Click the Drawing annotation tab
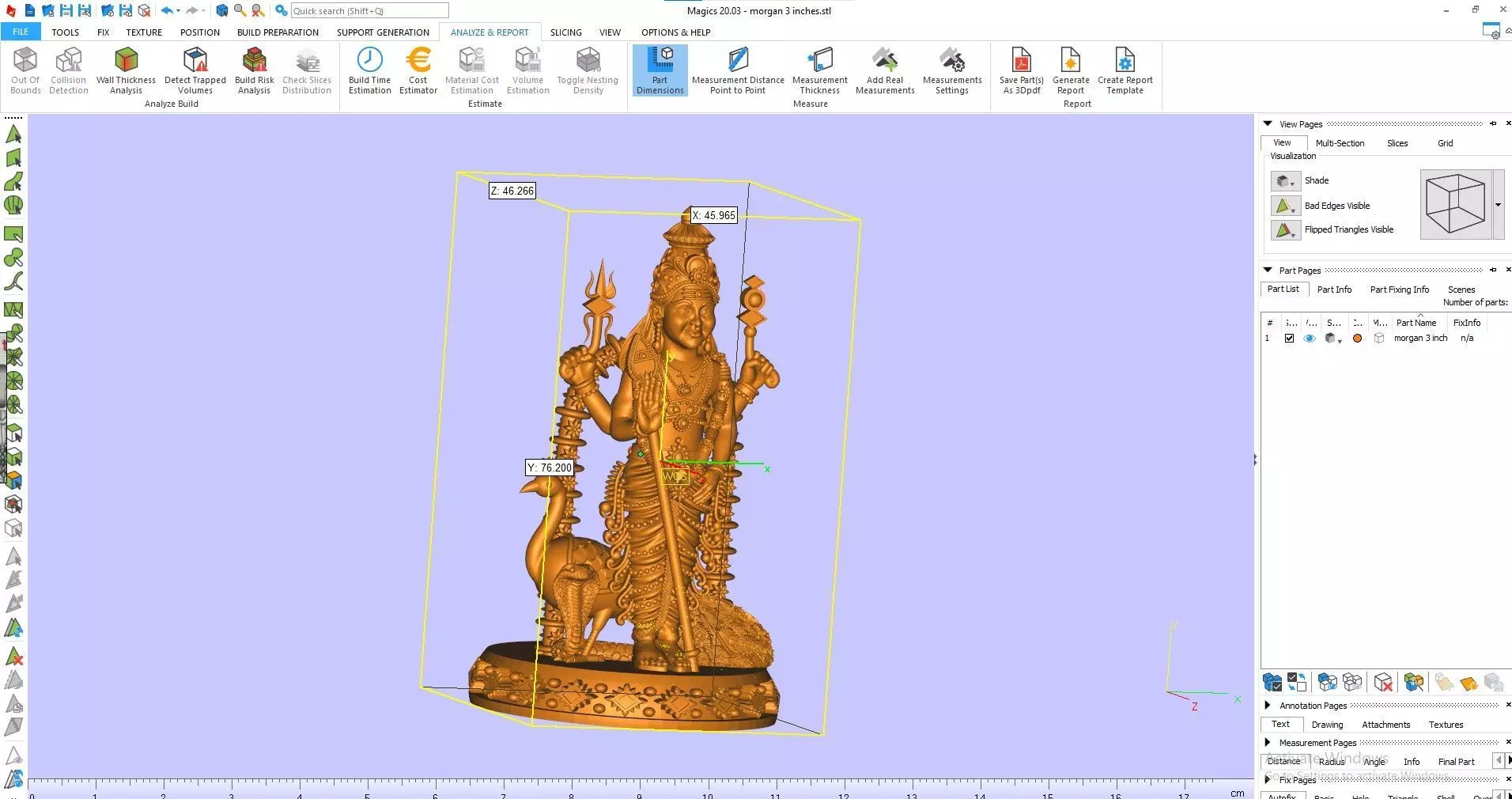This screenshot has height=799, width=1512. [1327, 725]
